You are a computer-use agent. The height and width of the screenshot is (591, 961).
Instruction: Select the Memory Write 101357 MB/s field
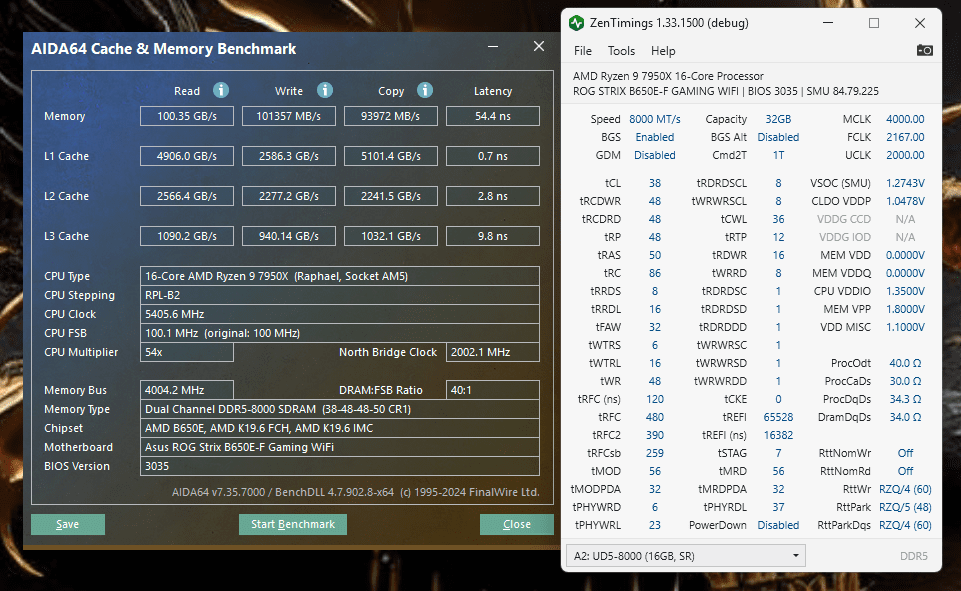289,116
